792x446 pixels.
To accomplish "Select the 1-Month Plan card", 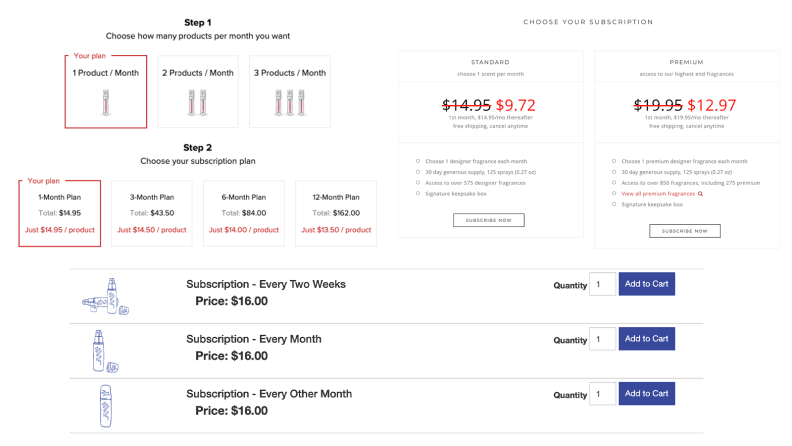I will point(60,213).
